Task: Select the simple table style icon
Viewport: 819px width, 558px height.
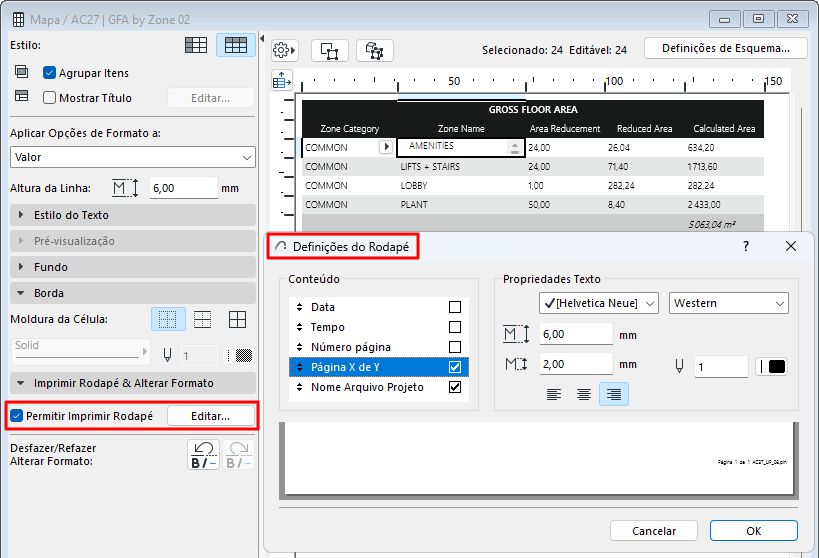Action: coord(196,45)
